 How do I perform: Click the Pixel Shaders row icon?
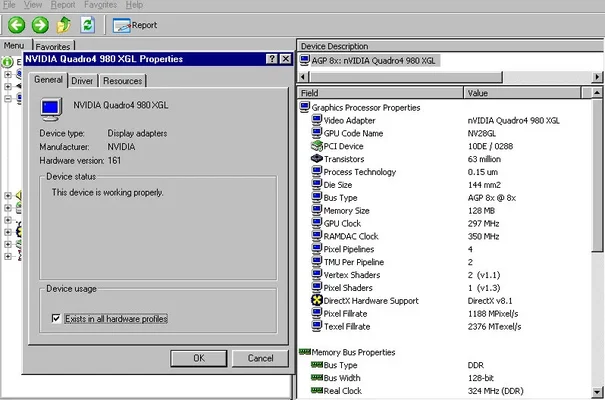pos(317,287)
